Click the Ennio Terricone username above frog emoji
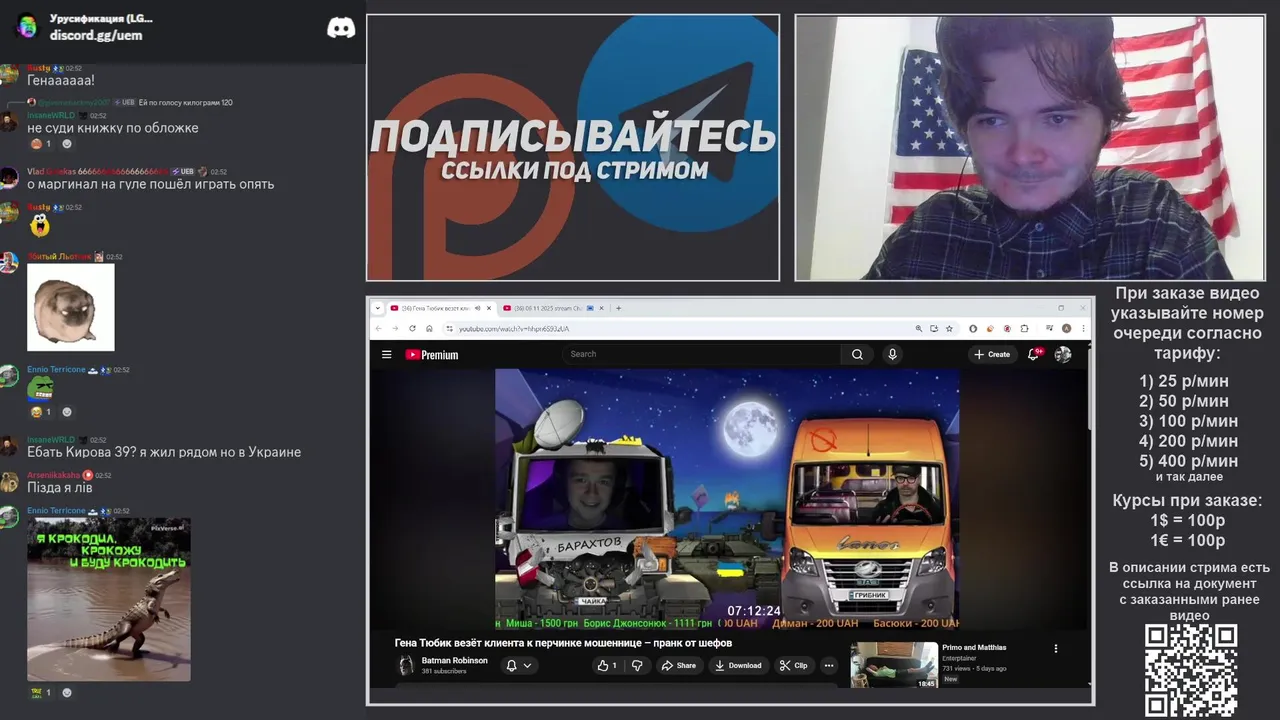The image size is (1280, 720). pos(57,370)
